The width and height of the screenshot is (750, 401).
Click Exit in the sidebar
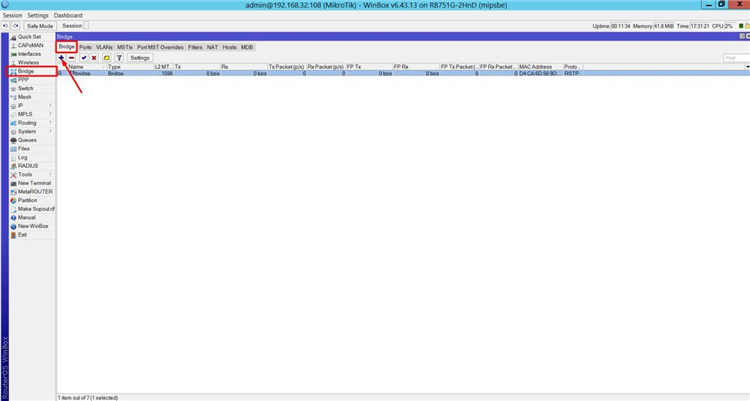point(22,235)
